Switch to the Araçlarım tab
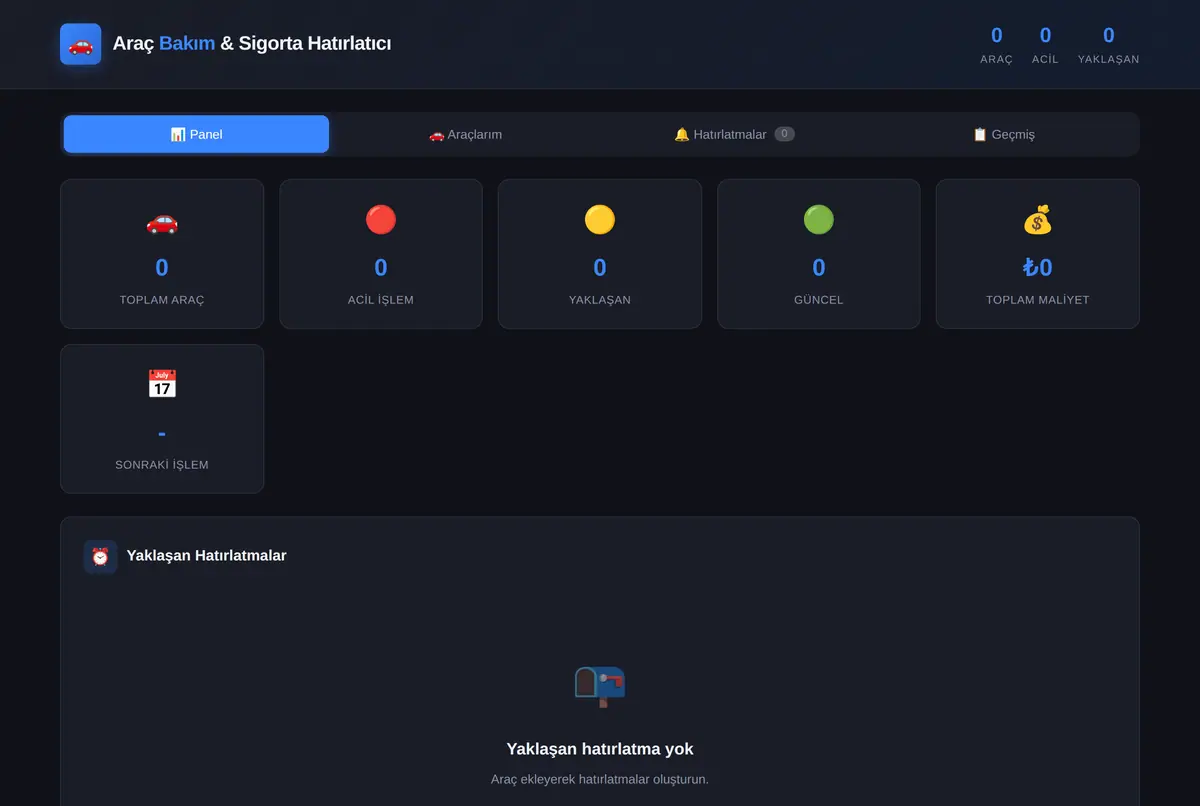The image size is (1200, 806). (x=465, y=134)
